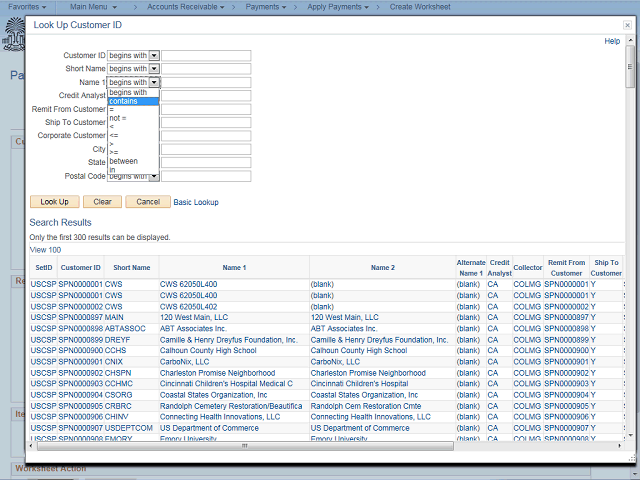Click the horizontal scrollbar of results
Image resolution: width=640 pixels, height=480 pixels.
click(x=245, y=446)
